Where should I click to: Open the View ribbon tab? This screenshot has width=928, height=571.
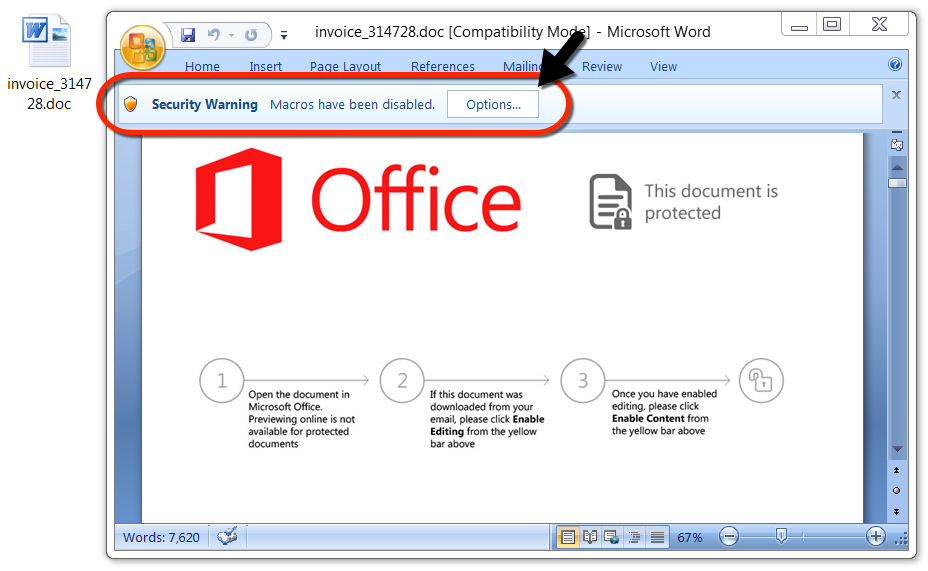pyautogui.click(x=663, y=66)
